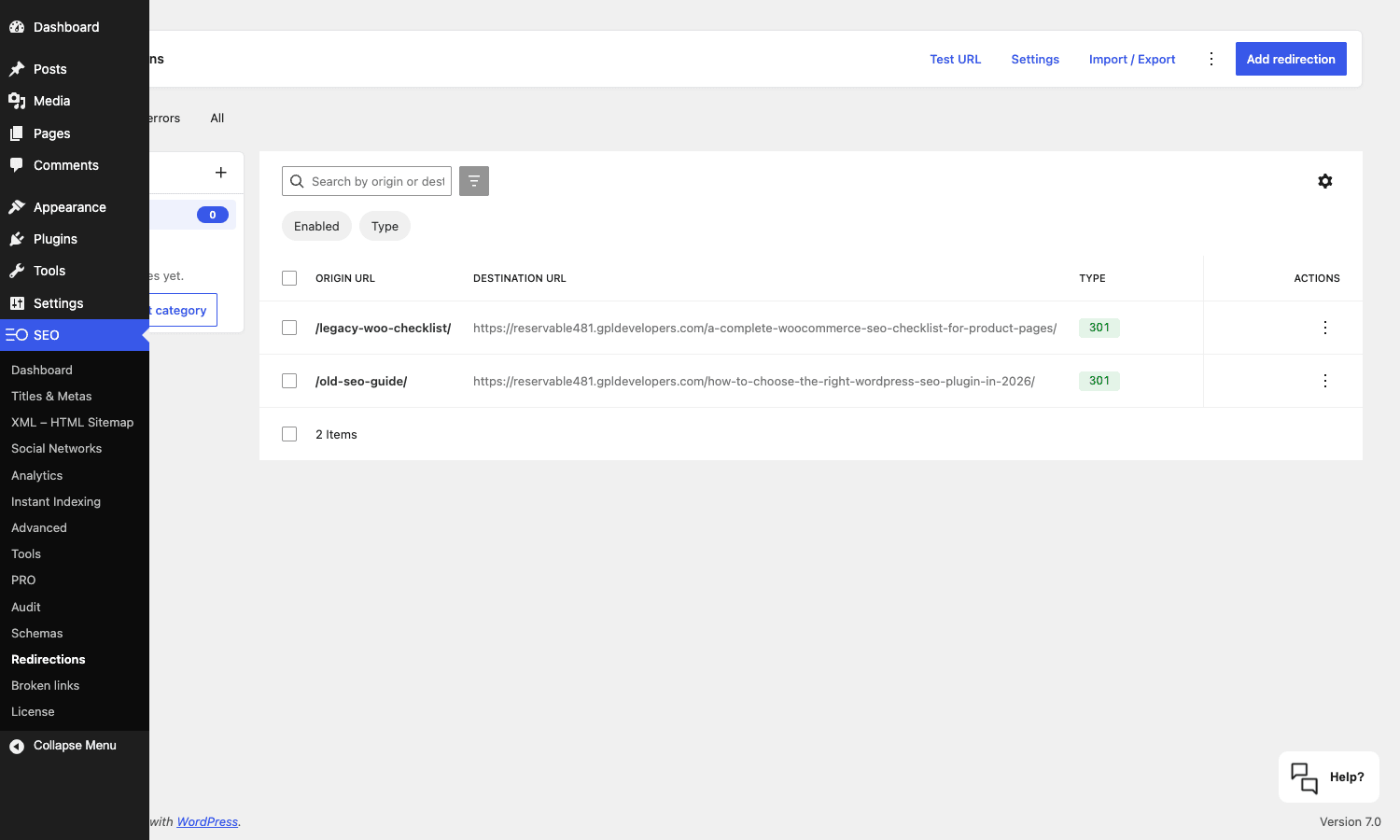Switch to the All tab

point(217,118)
